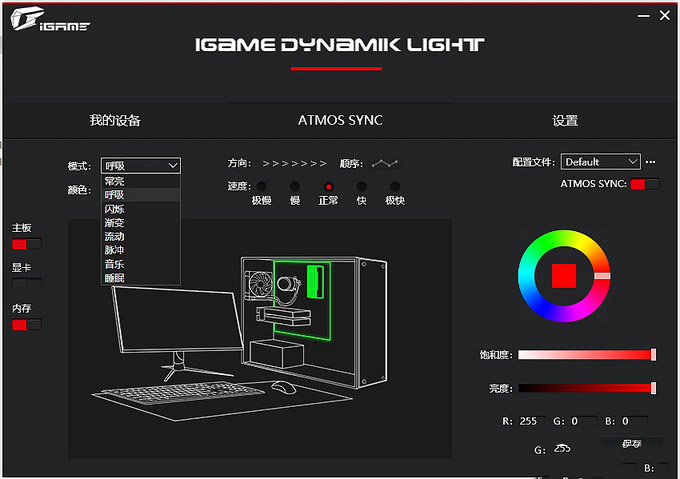Open the 设置 settings tab

(565, 121)
